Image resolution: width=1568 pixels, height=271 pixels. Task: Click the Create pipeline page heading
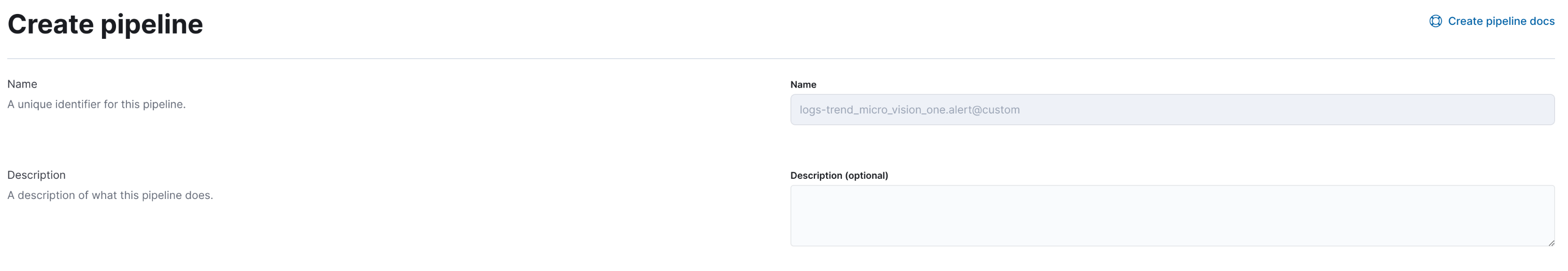coord(105,24)
